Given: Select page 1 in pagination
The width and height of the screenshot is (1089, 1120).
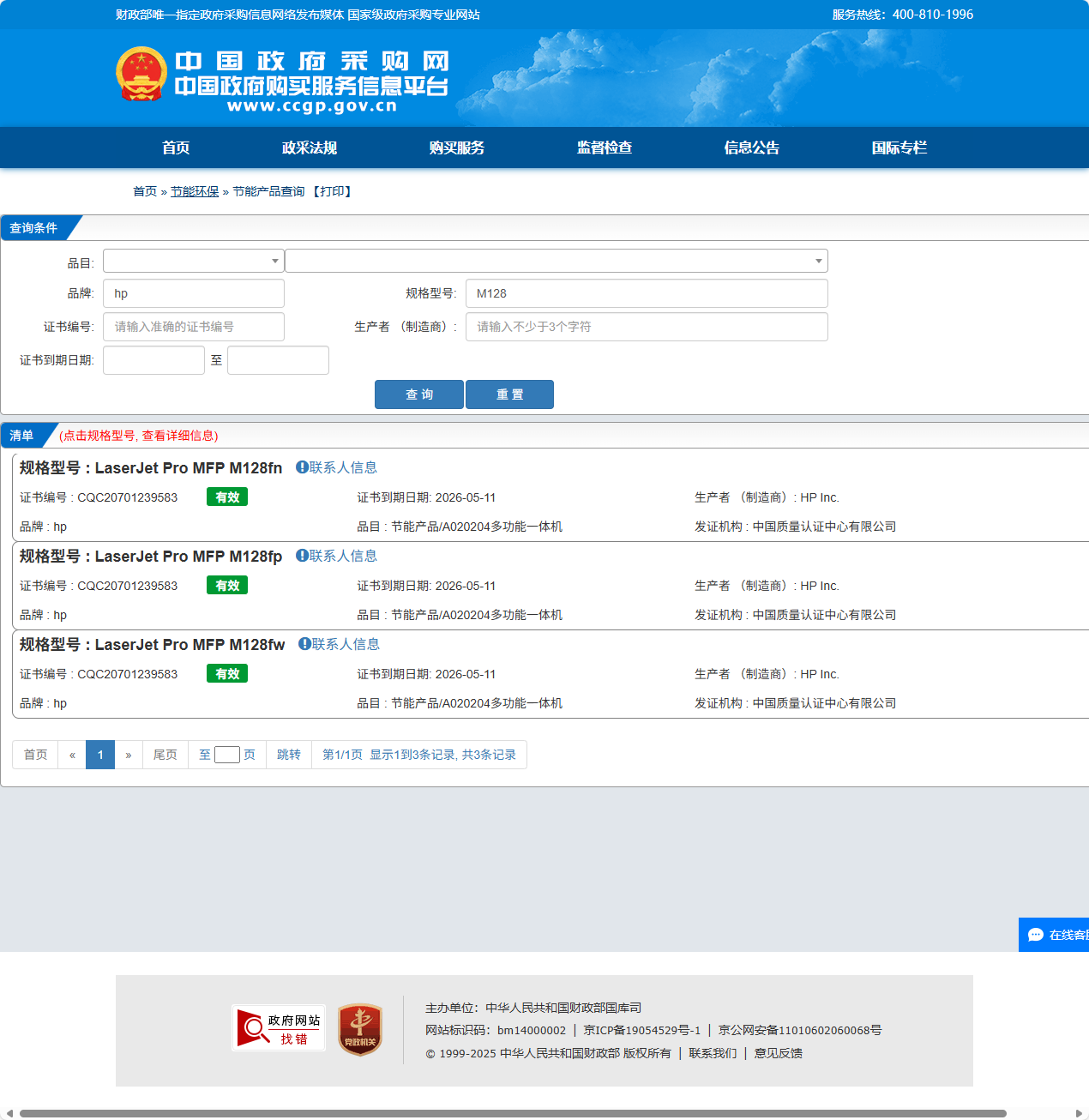Looking at the screenshot, I should point(100,755).
